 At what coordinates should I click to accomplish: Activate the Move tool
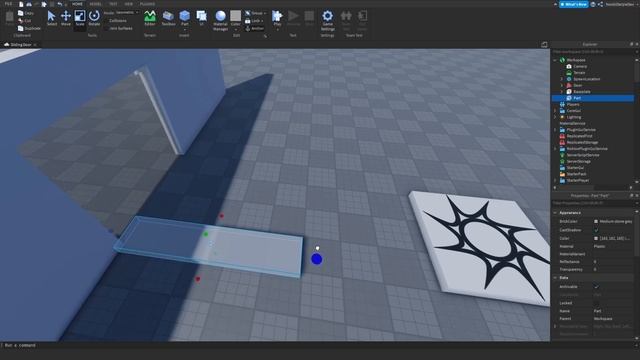[x=66, y=18]
